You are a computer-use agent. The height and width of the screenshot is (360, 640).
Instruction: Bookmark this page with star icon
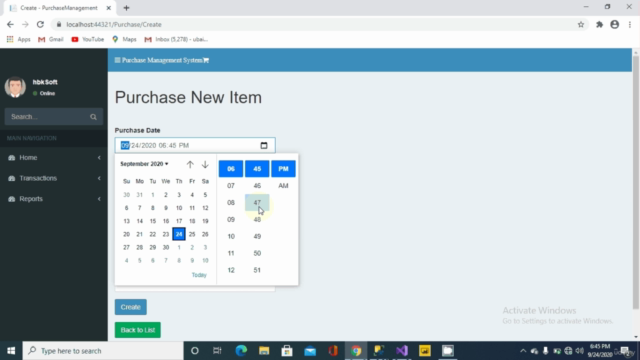pos(581,24)
